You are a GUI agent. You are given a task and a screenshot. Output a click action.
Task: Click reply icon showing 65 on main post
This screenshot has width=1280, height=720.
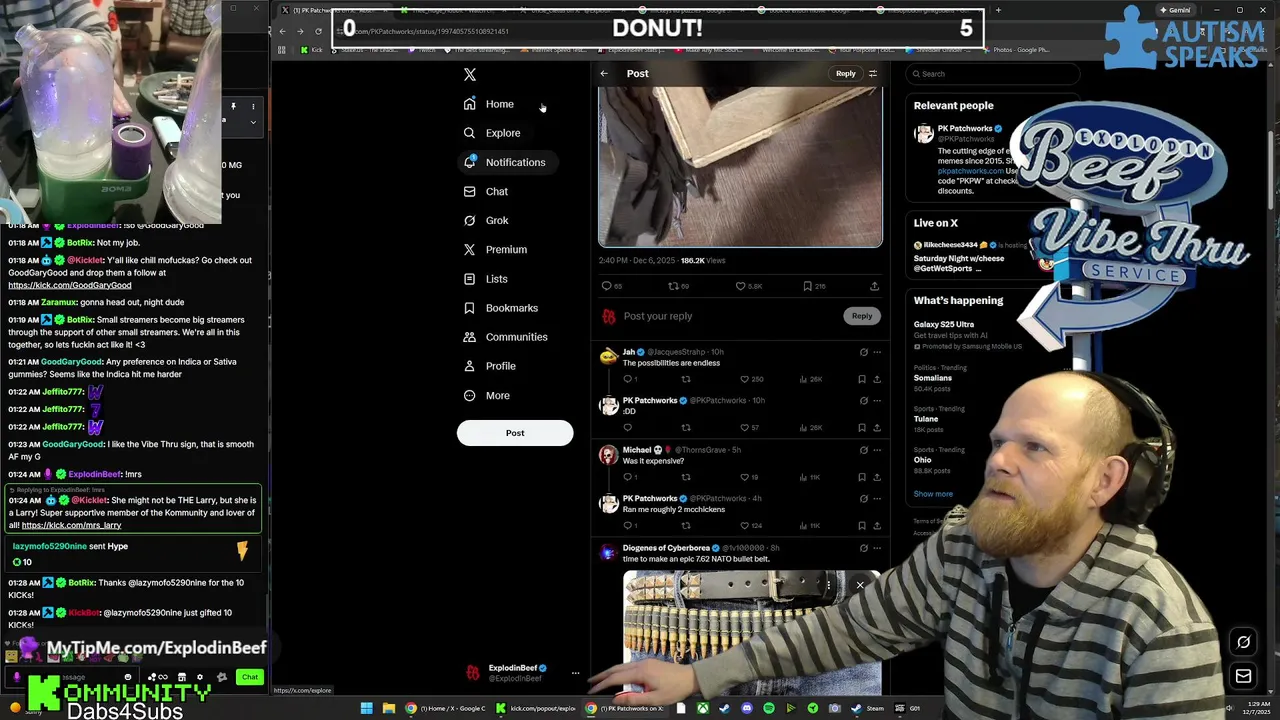(x=610, y=286)
